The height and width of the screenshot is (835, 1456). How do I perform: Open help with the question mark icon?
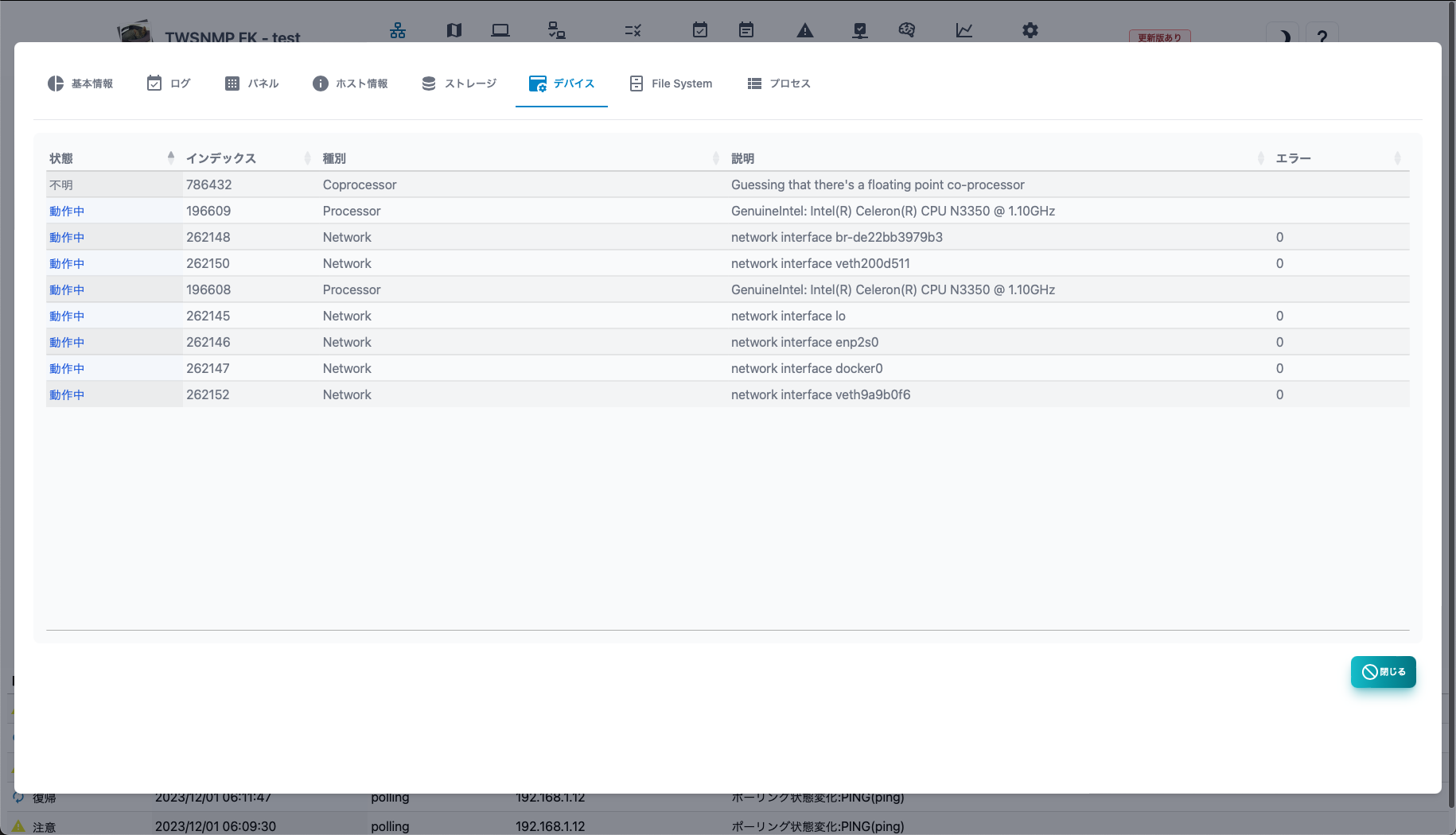(1322, 36)
